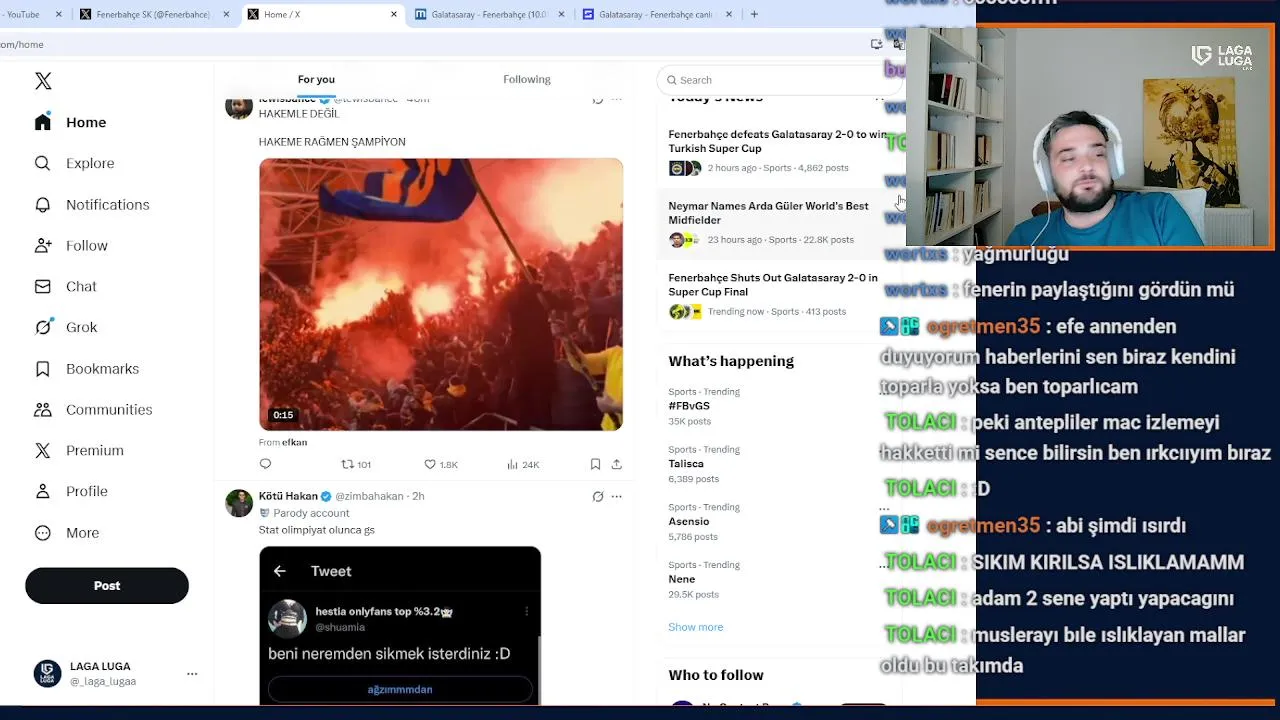Open Notifications in the sidebar
Screen dimensions: 1280x720
point(91,204)
